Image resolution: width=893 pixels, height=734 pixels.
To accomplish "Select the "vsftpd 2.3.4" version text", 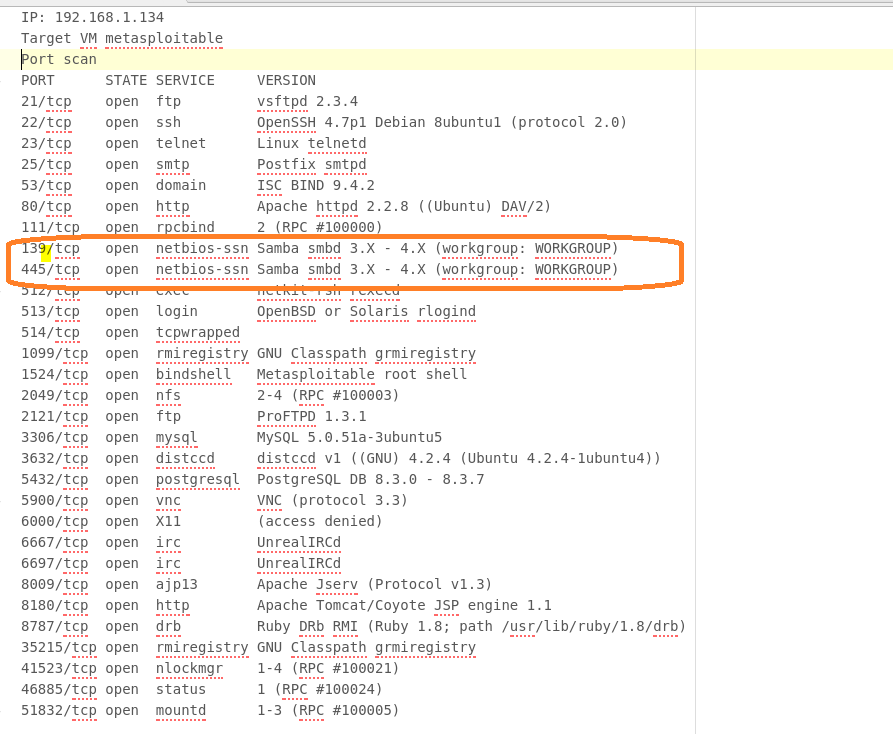I will pos(307,101).
